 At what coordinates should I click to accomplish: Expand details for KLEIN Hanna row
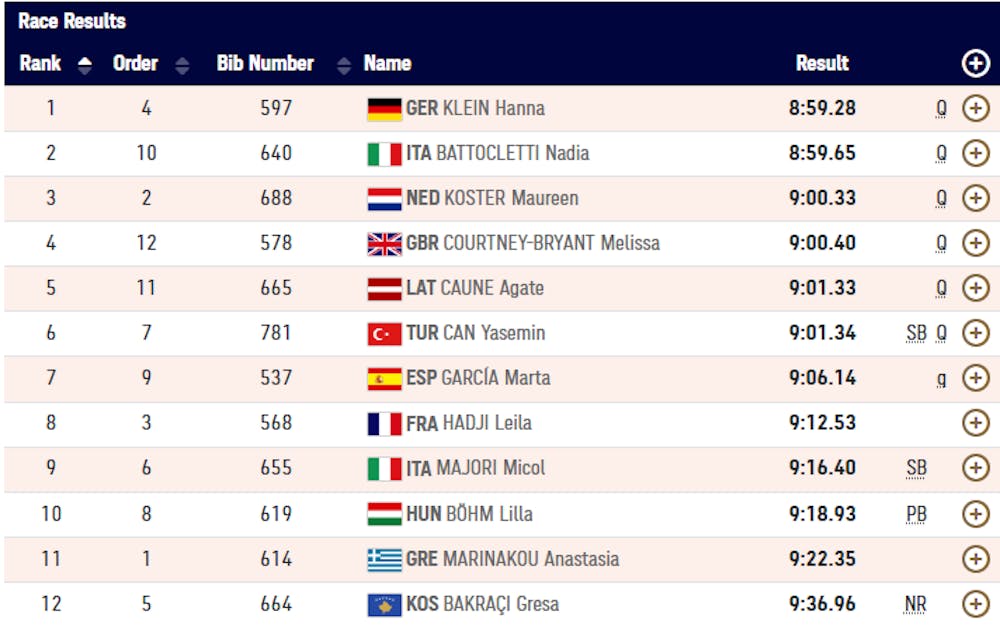point(975,108)
